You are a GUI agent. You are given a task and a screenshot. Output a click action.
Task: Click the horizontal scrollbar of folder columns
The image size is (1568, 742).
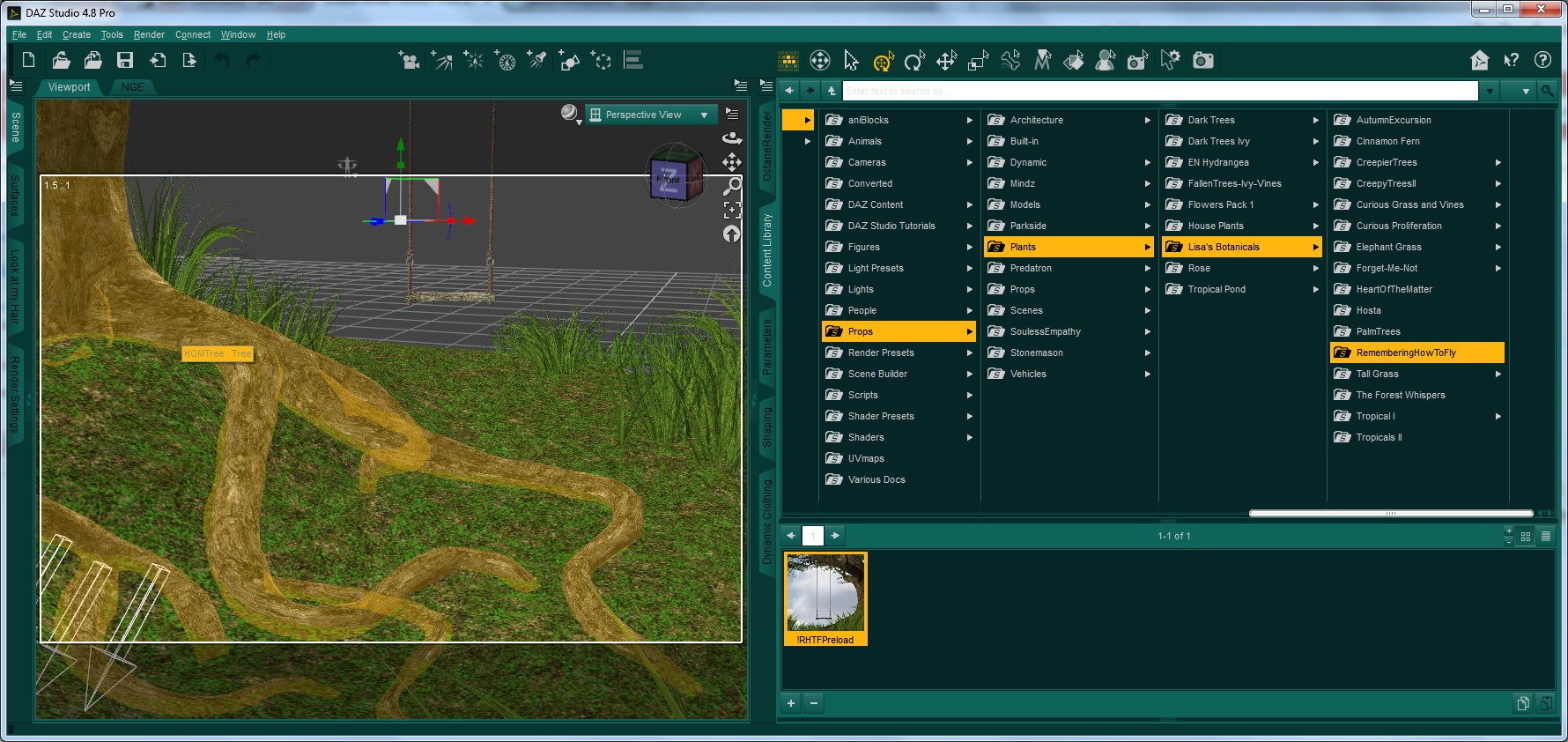(x=1391, y=513)
